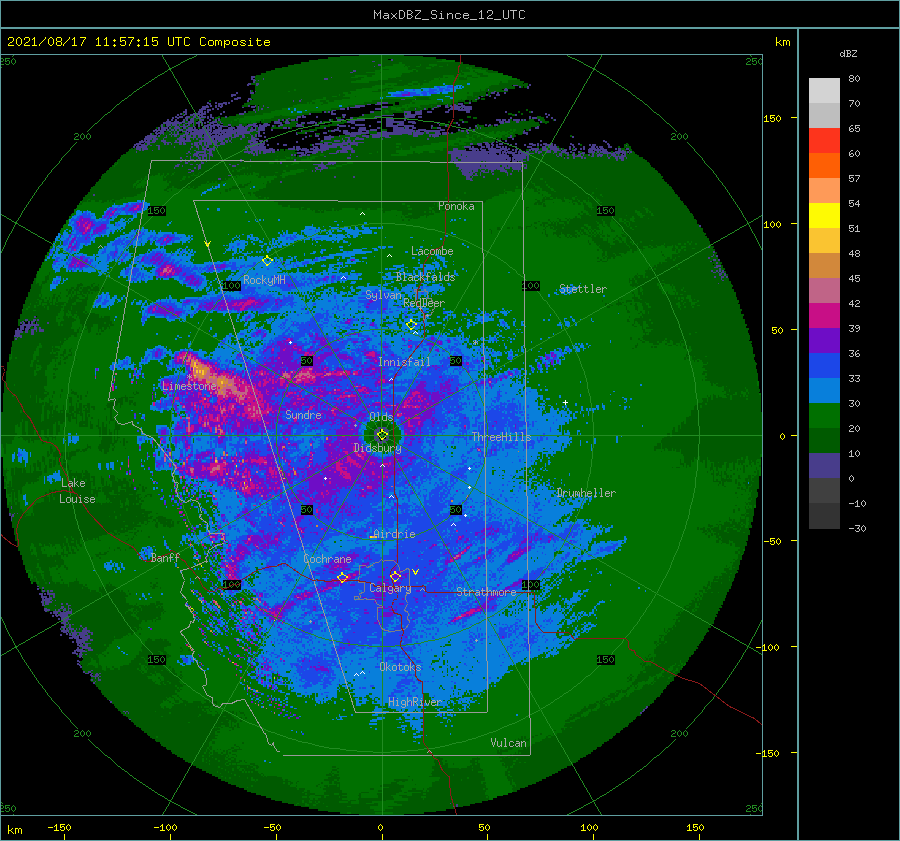Click the Limestone label
Viewport: 900px width, 841px height.
tap(189, 386)
